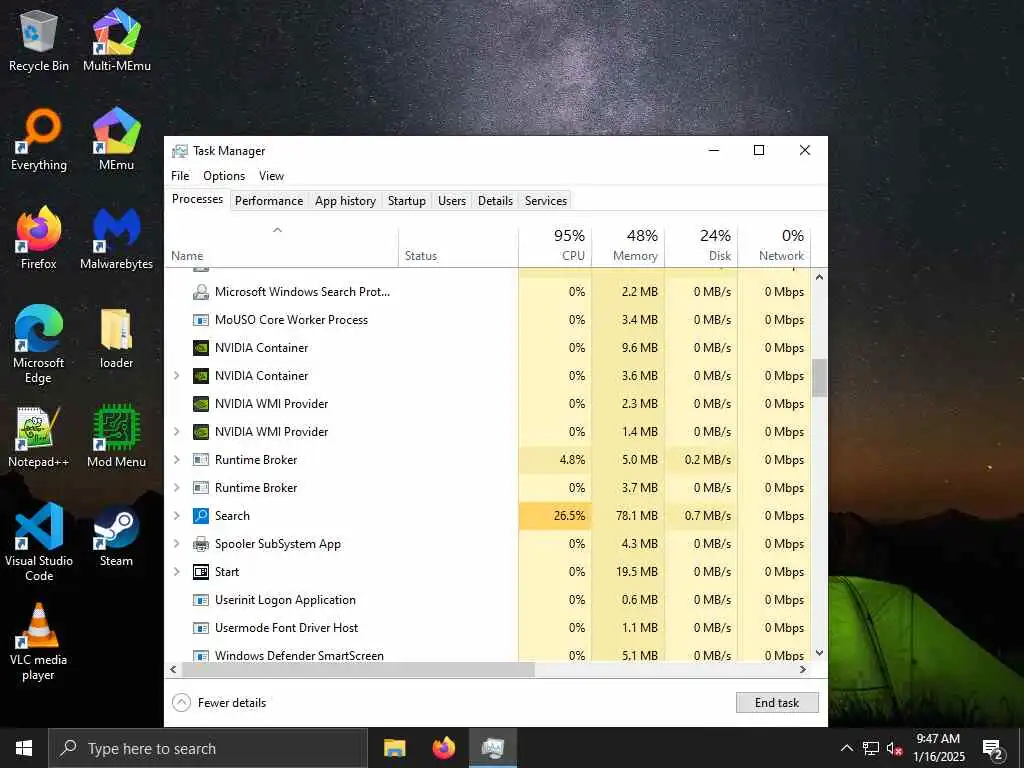Click the Task Manager taskbar button

(x=493, y=748)
